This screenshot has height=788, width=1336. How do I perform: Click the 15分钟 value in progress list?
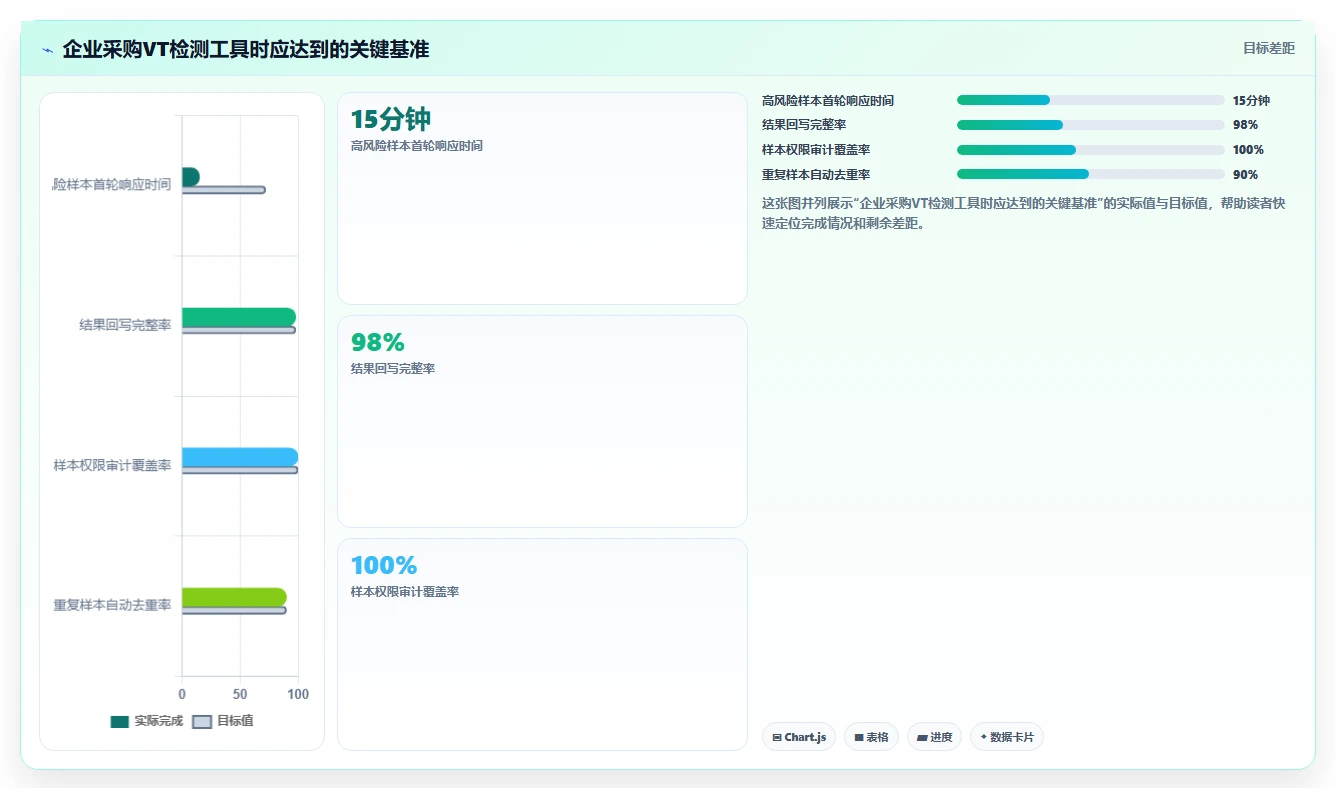(1251, 100)
